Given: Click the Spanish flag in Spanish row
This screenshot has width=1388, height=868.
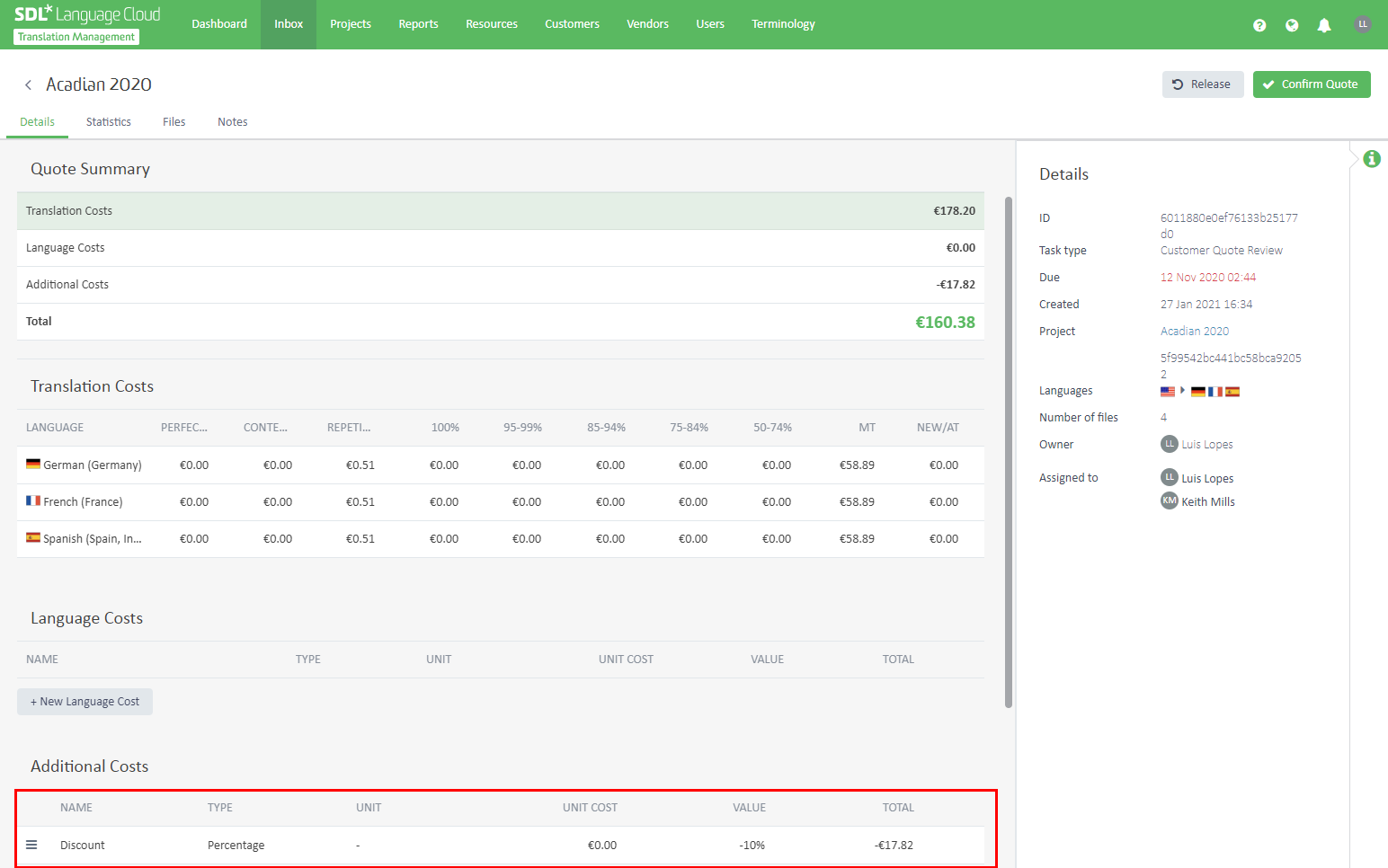Looking at the screenshot, I should pyautogui.click(x=33, y=537).
